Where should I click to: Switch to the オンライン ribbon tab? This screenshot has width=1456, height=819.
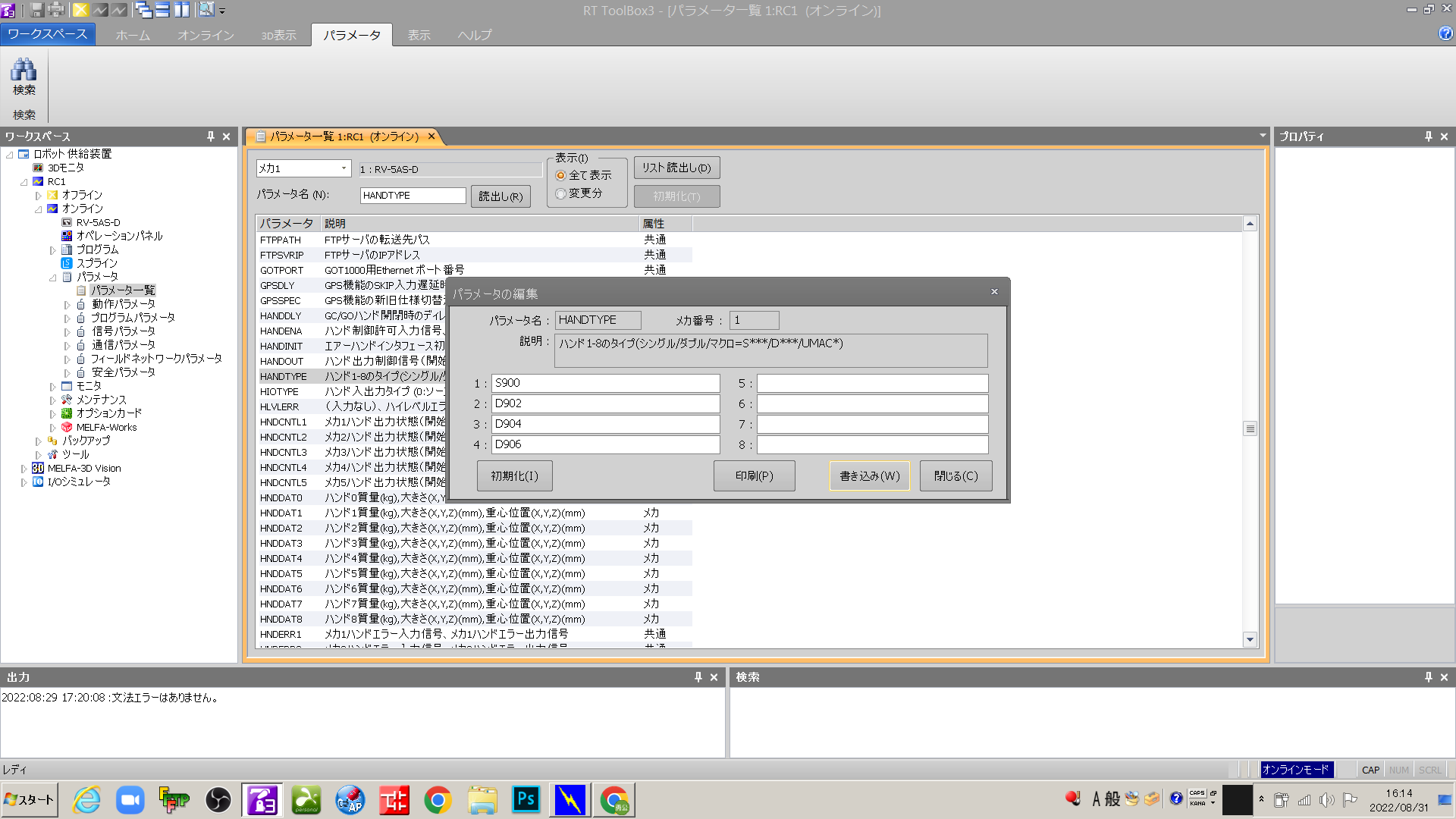tap(206, 35)
